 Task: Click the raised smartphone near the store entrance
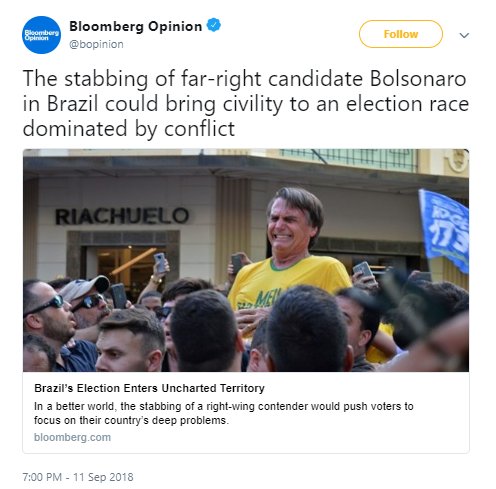tap(160, 262)
